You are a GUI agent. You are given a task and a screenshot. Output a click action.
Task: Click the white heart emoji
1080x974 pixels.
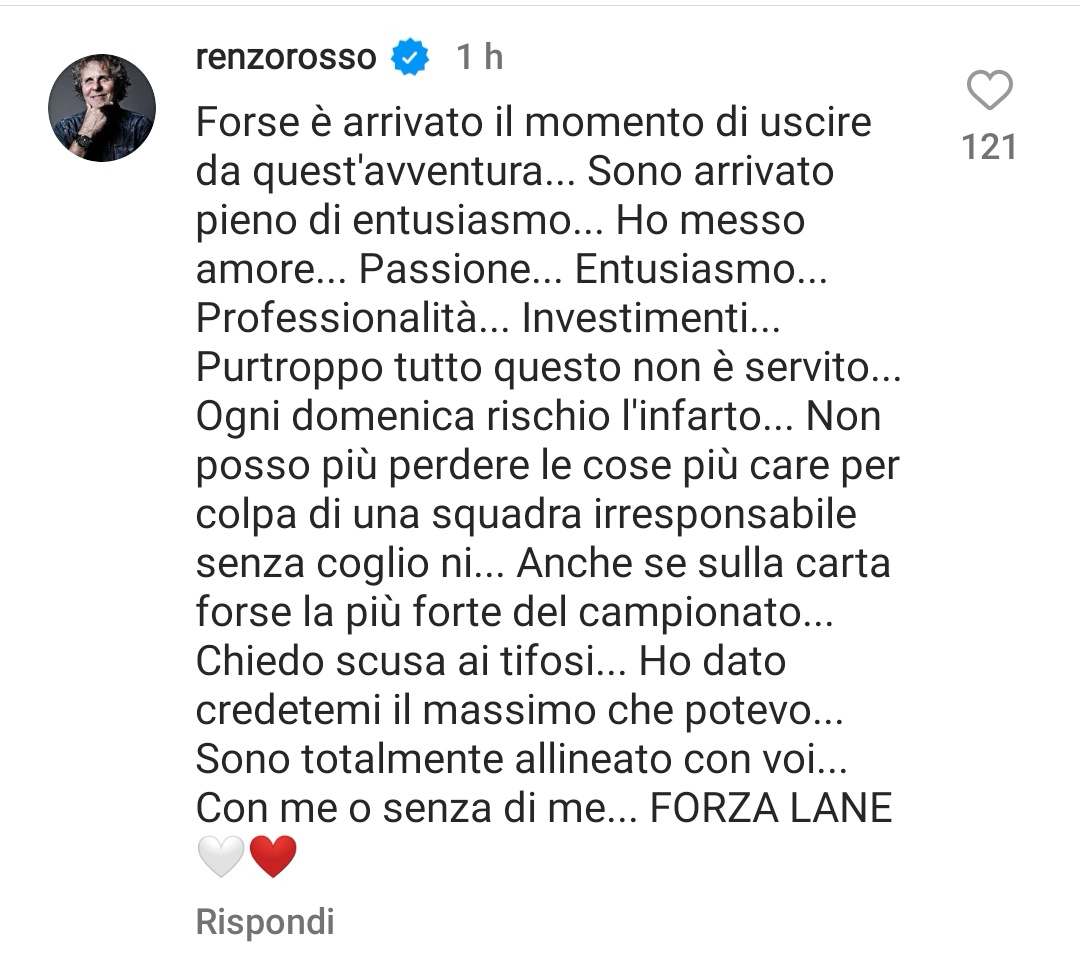(x=220, y=856)
